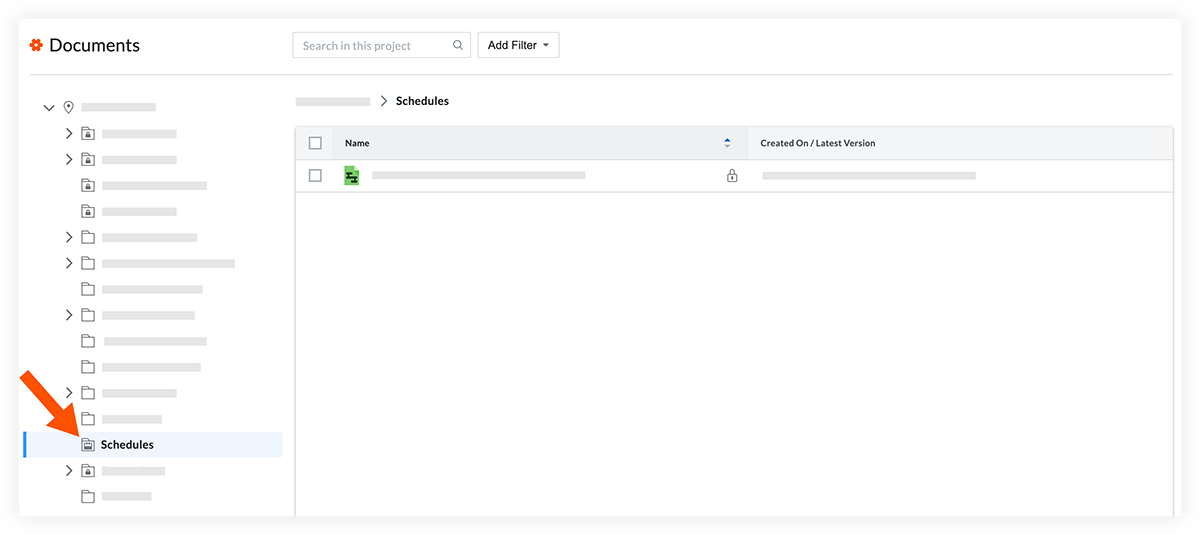This screenshot has width=1200, height=535.
Task: Tick the select-all checkbox in table header
Action: coord(315,143)
